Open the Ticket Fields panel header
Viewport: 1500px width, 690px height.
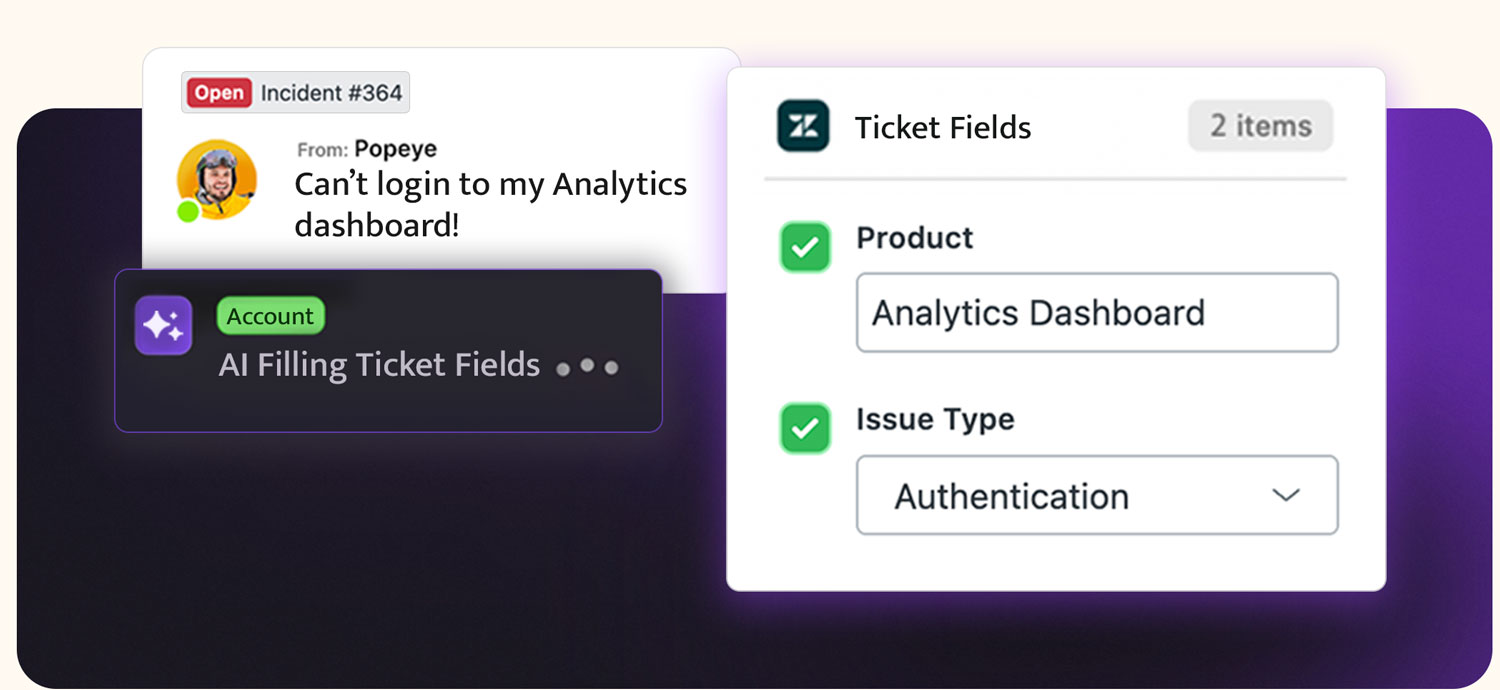pyautogui.click(x=943, y=127)
